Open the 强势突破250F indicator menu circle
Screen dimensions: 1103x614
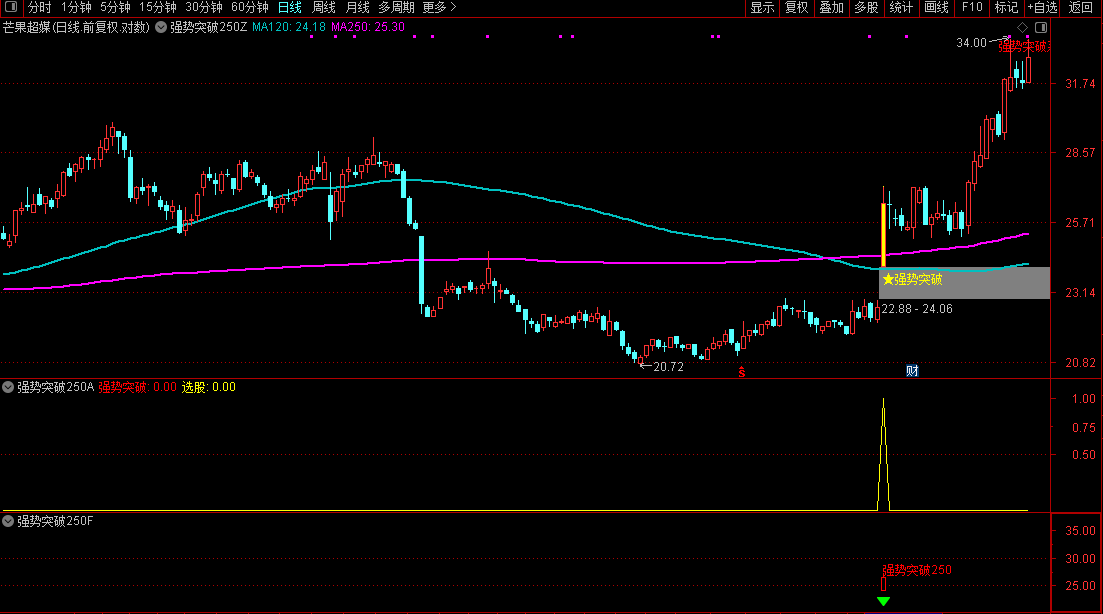tap(8, 521)
